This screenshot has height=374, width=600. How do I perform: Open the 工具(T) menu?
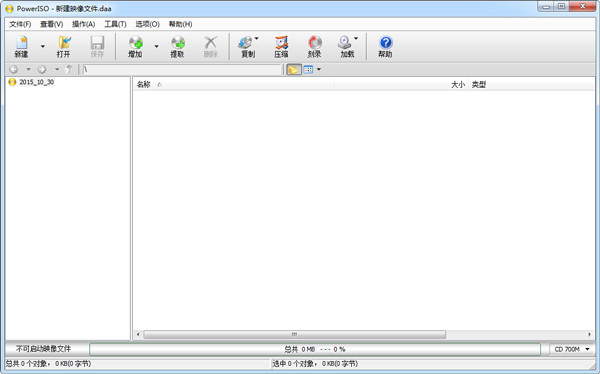tap(116, 24)
